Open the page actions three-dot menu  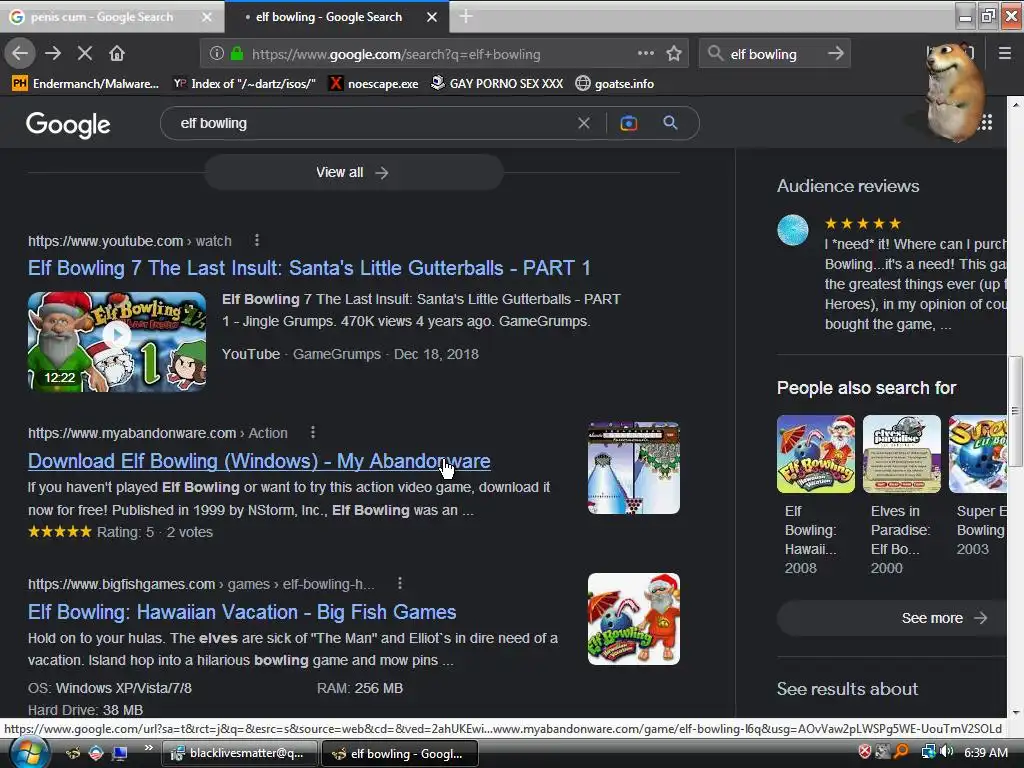pos(645,53)
